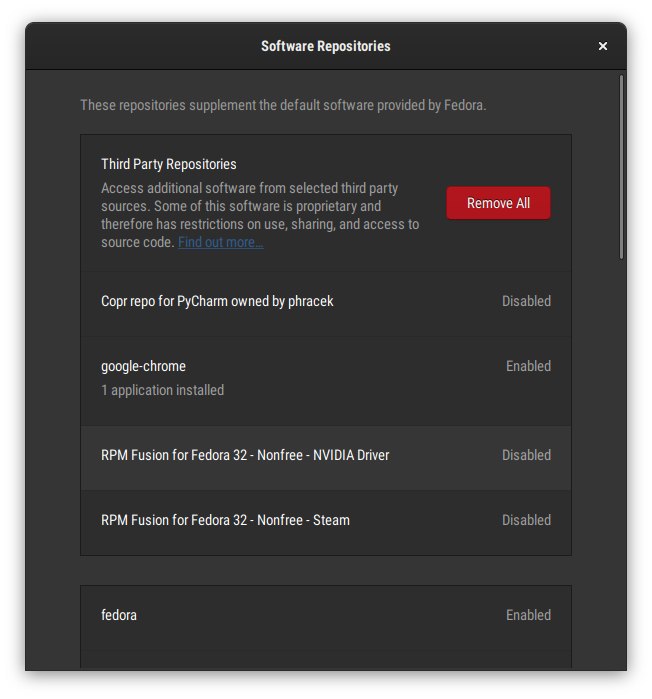This screenshot has width=652, height=699.
Task: Select the google-chrome repository row
Action: tap(326, 381)
